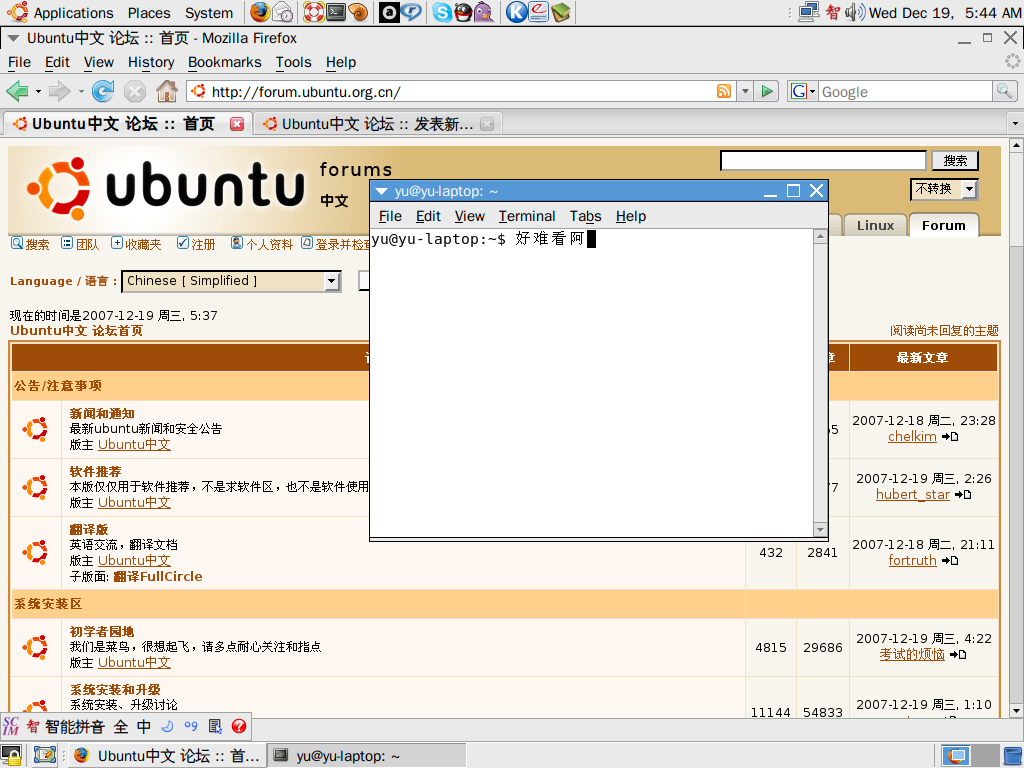The height and width of the screenshot is (768, 1024).
Task: Expand the address bar URL dropdown
Action: 744,91
